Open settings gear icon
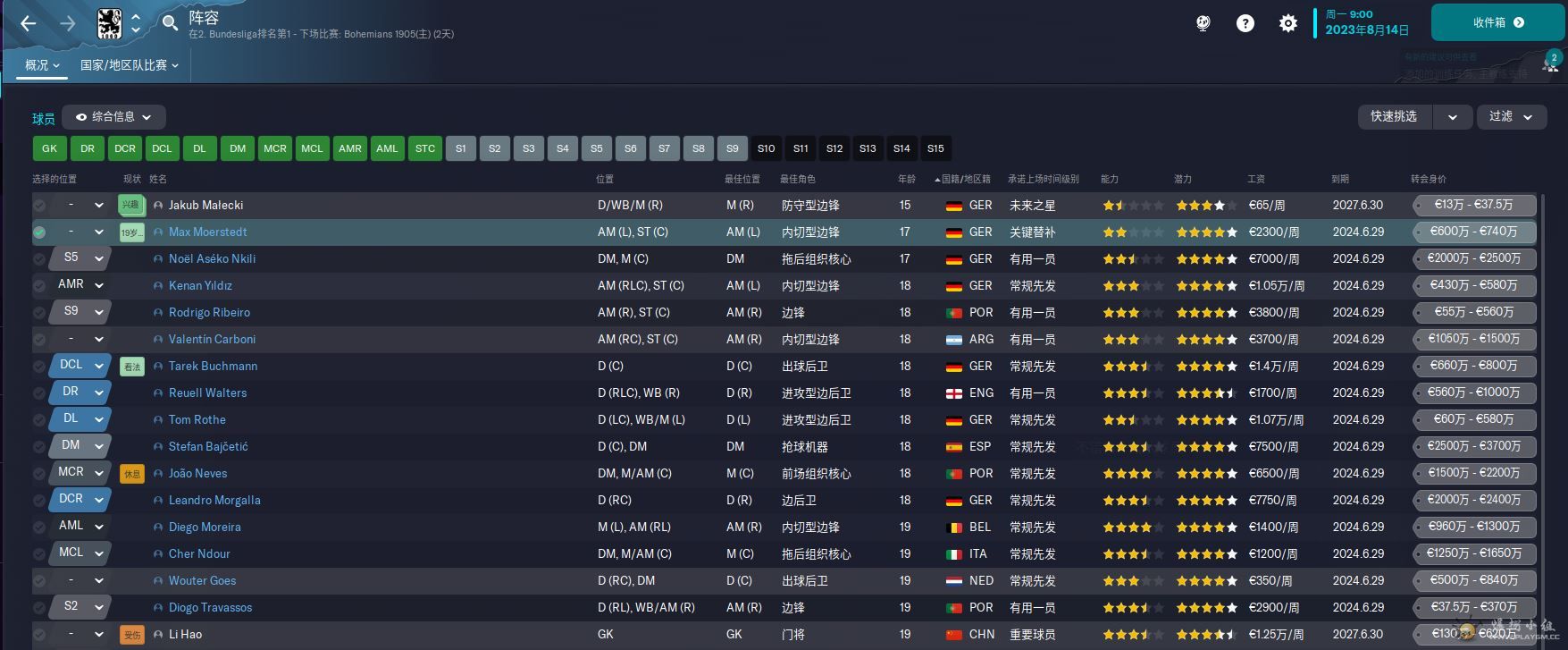Viewport: 1568px width, 650px height. [1287, 24]
